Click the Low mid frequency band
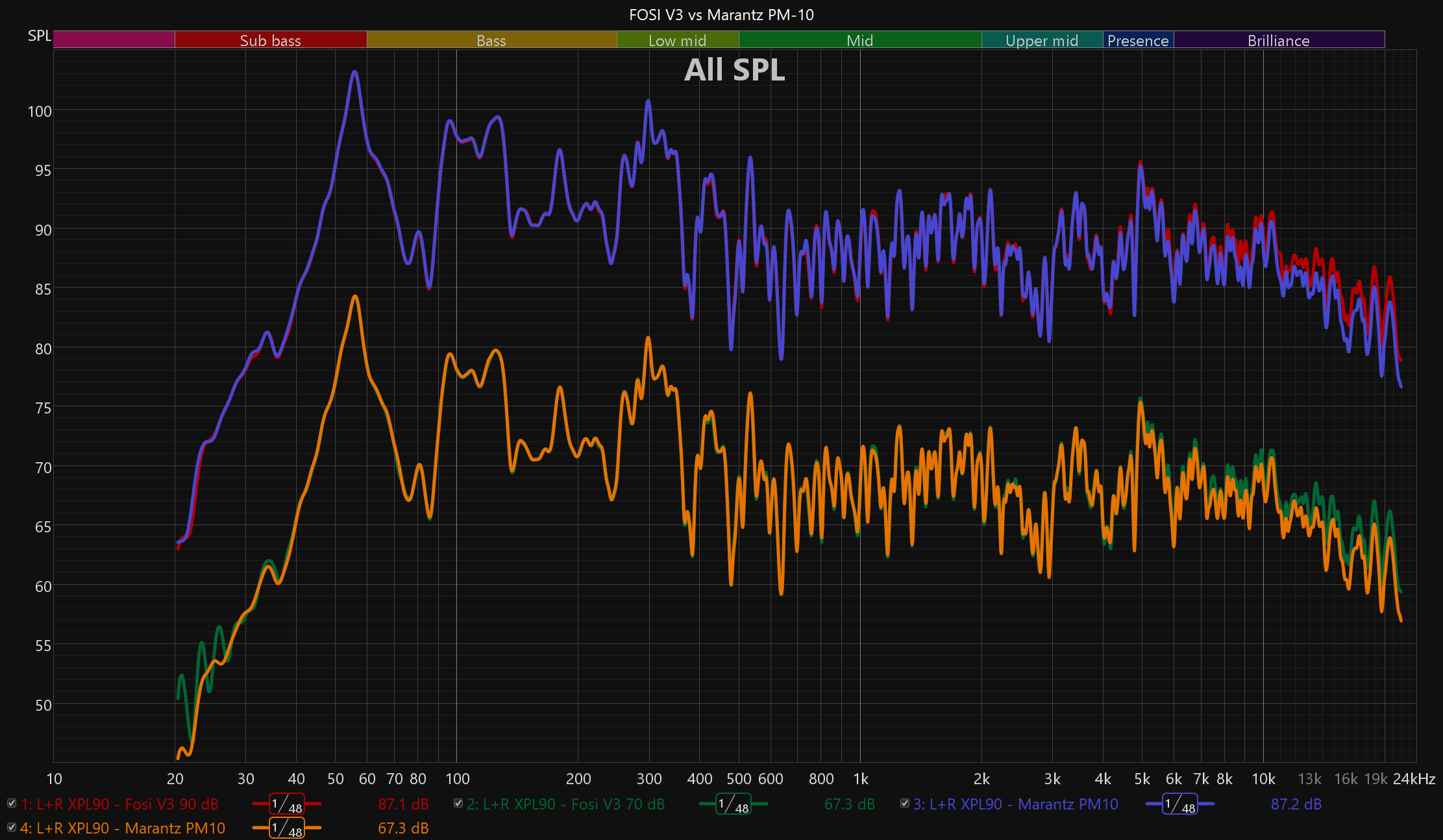This screenshot has height=840, width=1443. (x=678, y=40)
